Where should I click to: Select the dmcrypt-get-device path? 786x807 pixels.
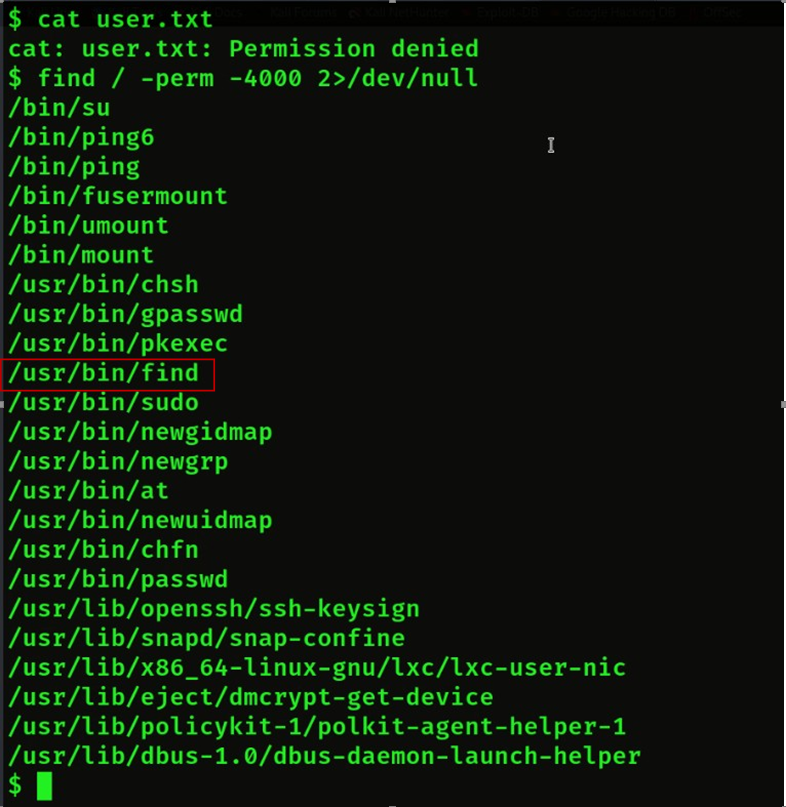[x=251, y=697]
